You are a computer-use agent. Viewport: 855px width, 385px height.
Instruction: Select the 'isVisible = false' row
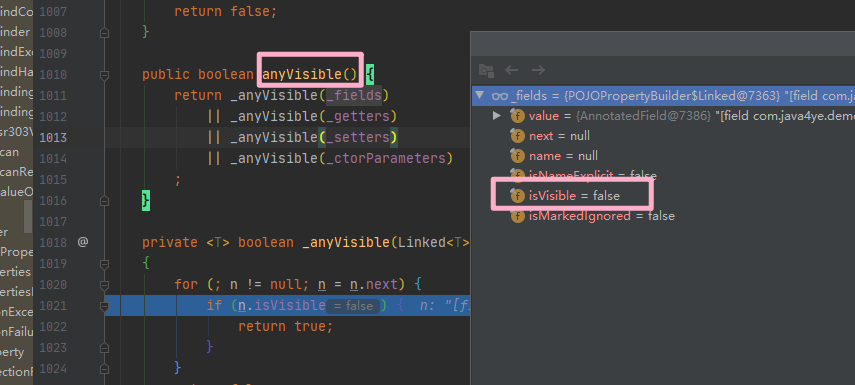(x=663, y=195)
